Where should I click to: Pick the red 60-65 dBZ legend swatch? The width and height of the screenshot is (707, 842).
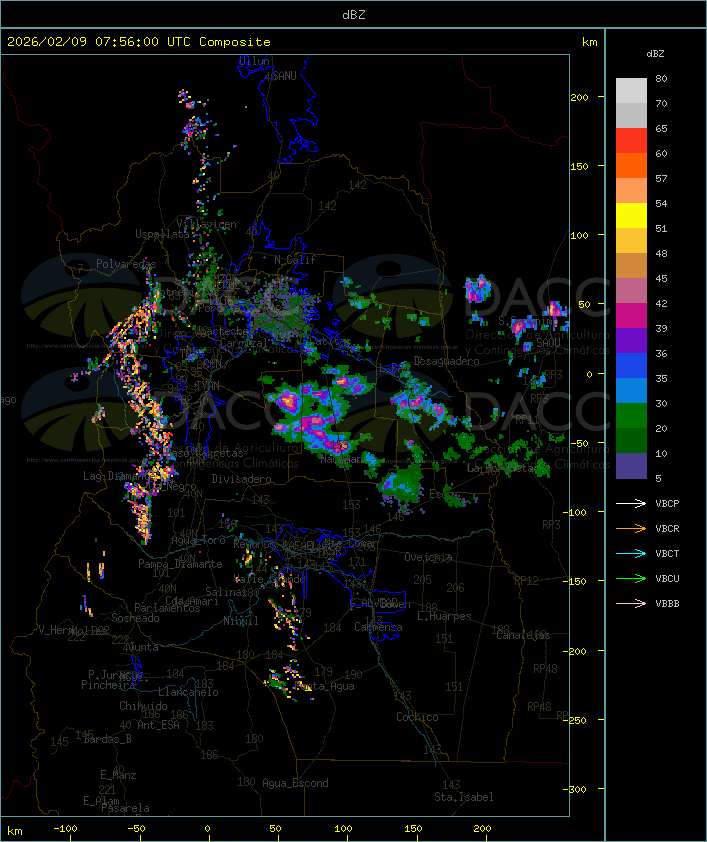click(x=631, y=141)
